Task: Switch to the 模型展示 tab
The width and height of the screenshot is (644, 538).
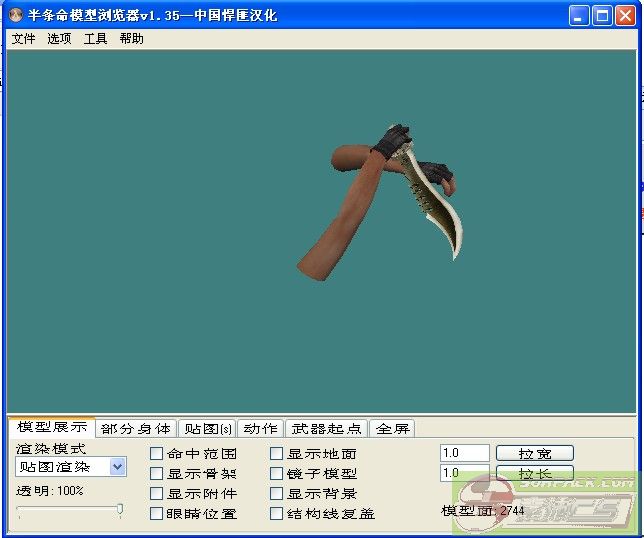Action: pos(52,427)
